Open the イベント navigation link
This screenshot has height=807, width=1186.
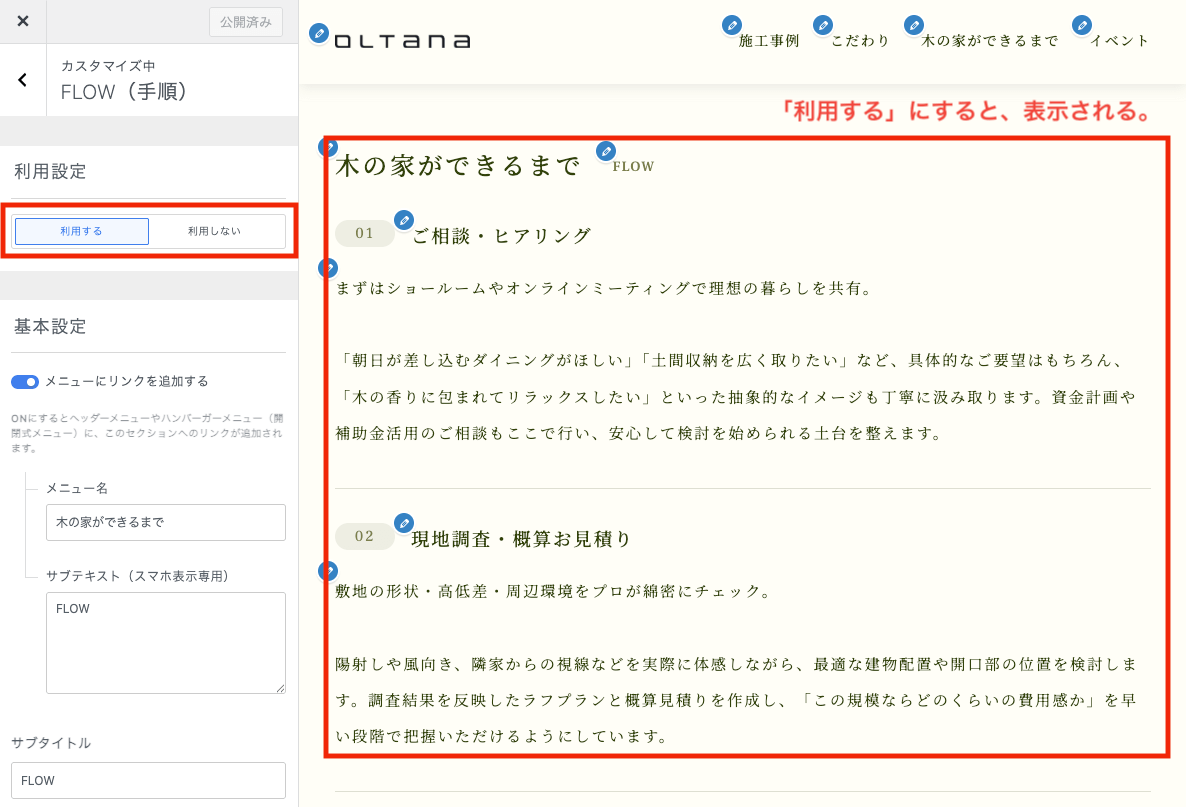[1119, 41]
